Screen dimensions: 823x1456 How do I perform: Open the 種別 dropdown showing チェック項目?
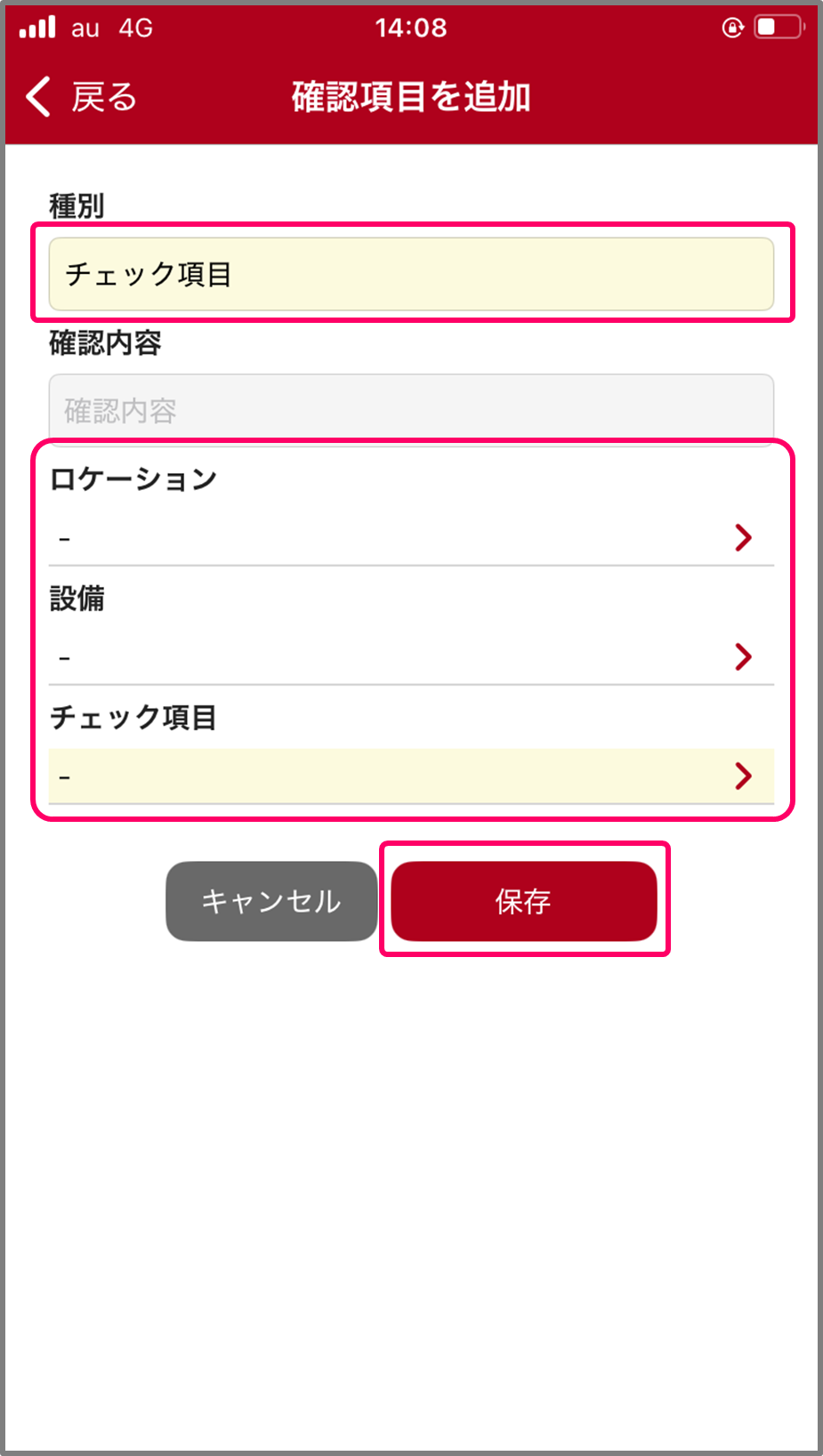coord(411,274)
